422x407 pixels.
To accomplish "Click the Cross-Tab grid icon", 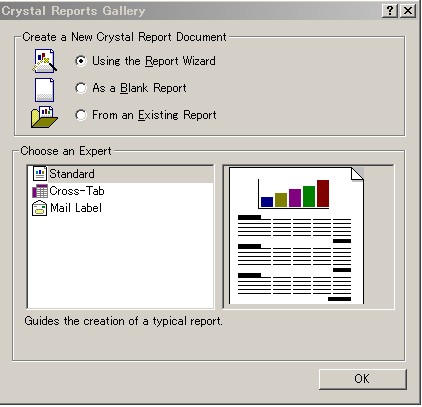I will coord(40,191).
